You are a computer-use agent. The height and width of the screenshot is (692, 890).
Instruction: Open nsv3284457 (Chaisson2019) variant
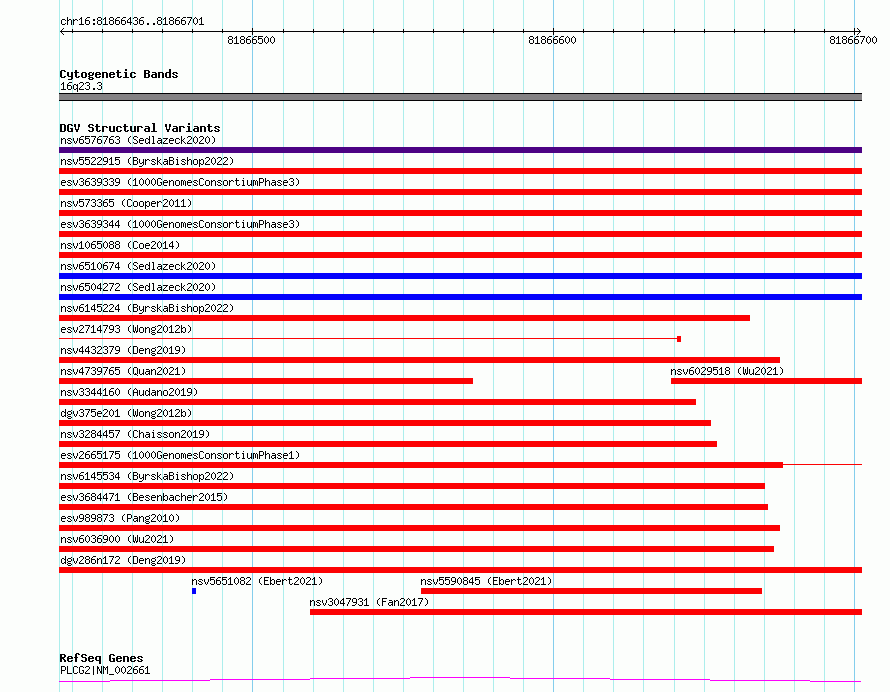click(x=135, y=434)
